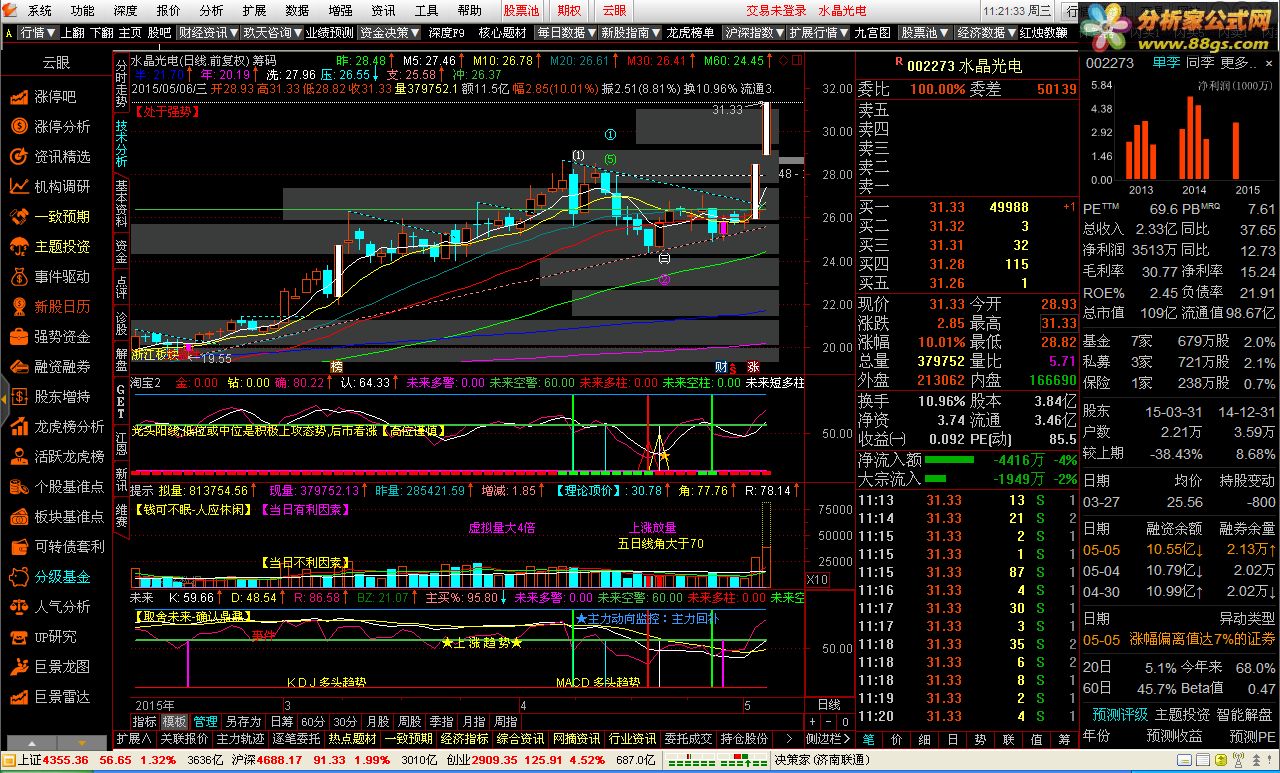
Task: Select the 指标 toggle under chart
Action: pyautogui.click(x=144, y=721)
